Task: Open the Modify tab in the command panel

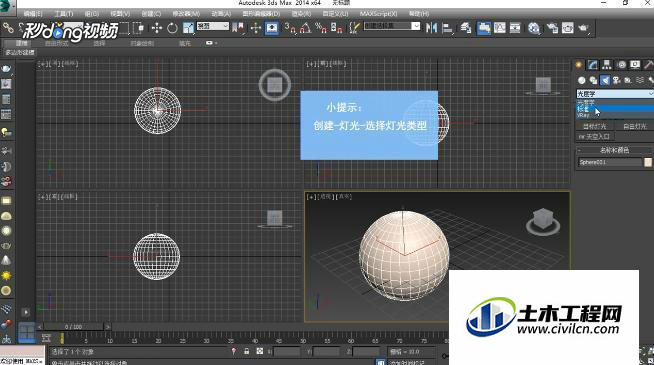Action: click(x=593, y=65)
